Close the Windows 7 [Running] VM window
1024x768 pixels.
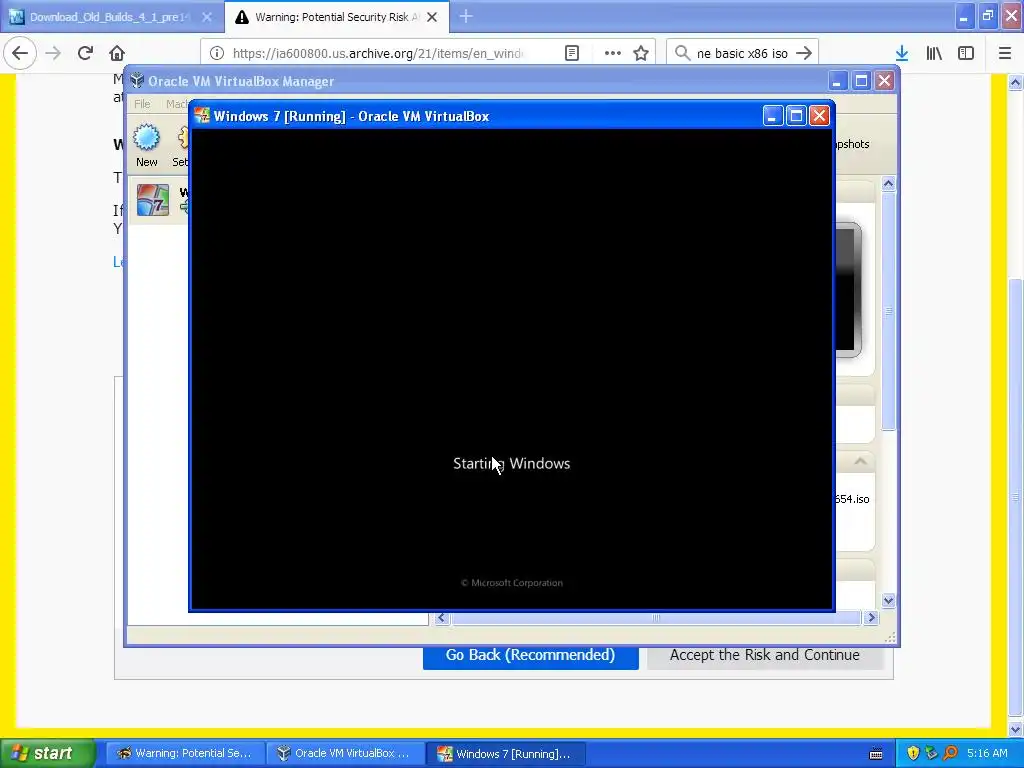point(819,116)
